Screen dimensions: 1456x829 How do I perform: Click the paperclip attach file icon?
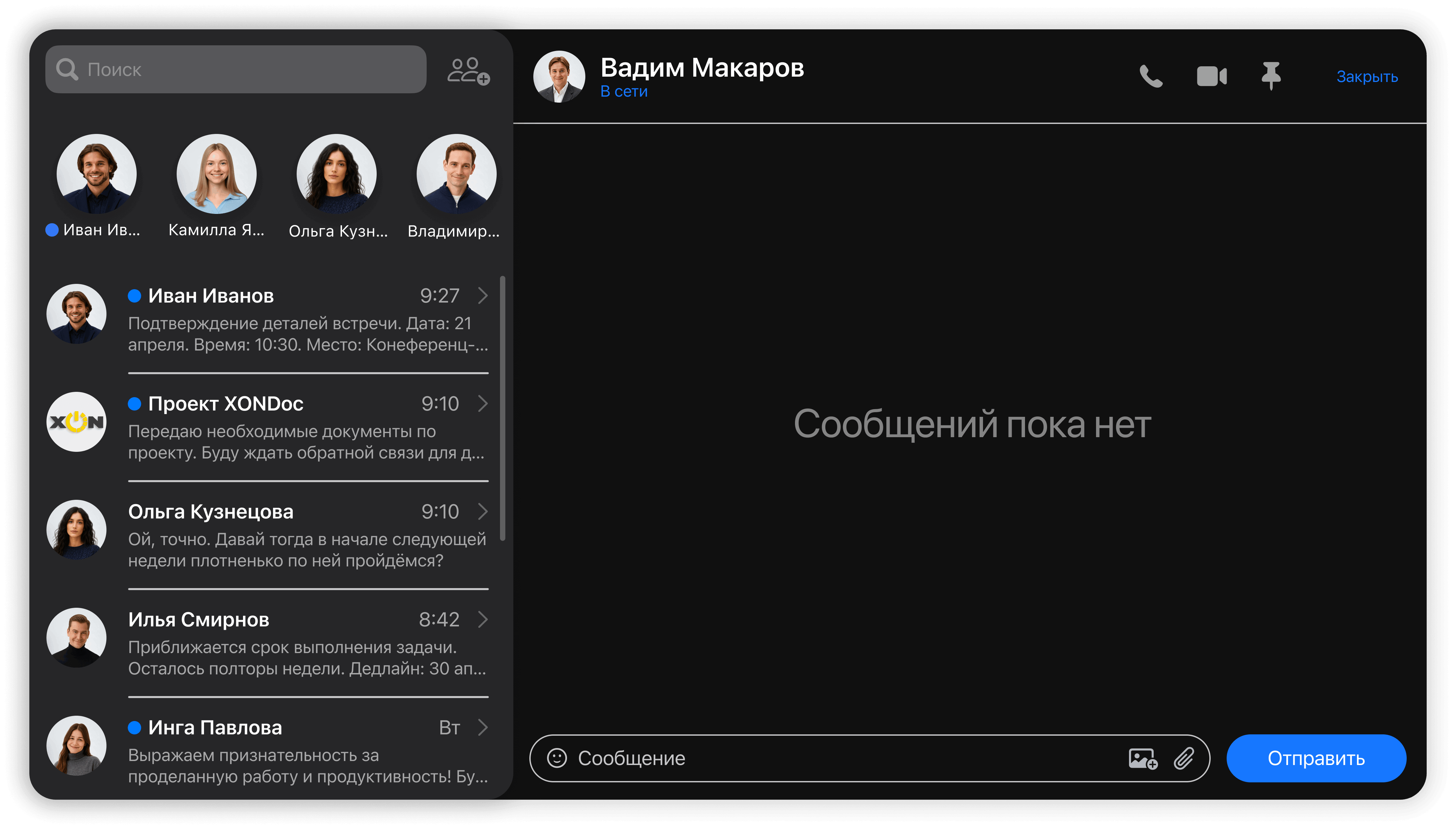click(x=1184, y=758)
